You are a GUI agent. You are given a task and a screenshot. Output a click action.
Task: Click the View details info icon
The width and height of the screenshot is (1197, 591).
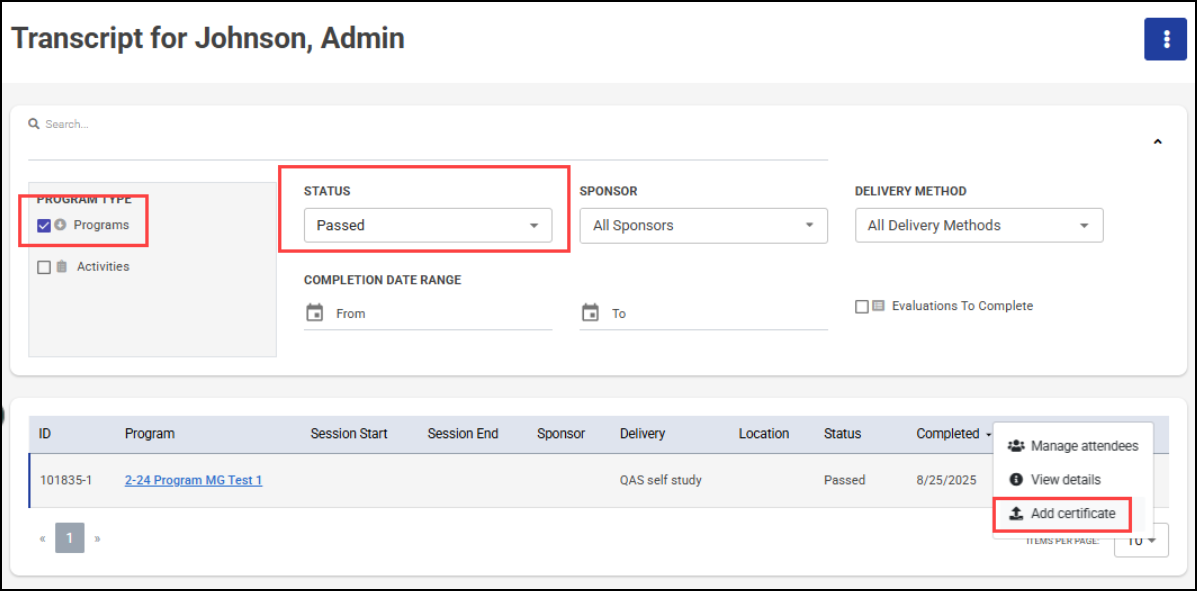[x=1016, y=480]
